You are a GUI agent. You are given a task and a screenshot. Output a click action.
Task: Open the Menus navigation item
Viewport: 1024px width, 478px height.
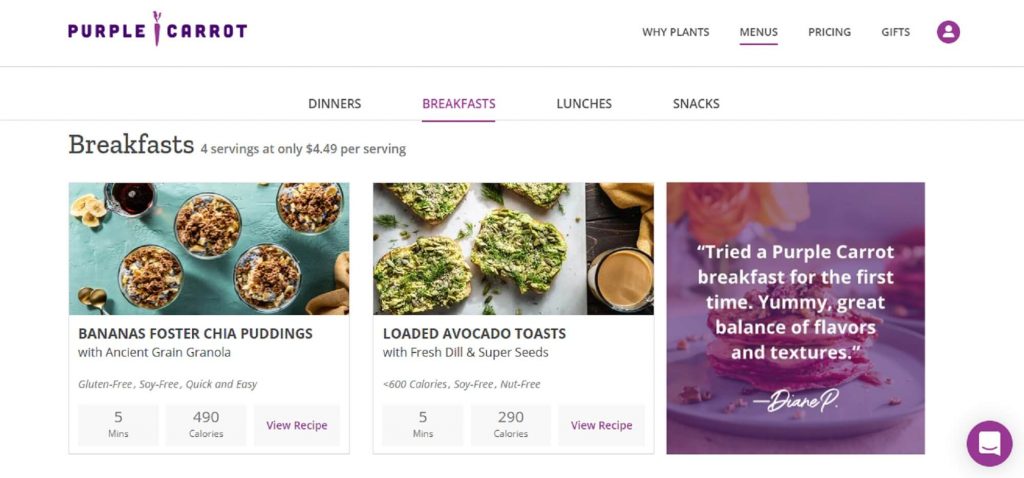(x=758, y=32)
